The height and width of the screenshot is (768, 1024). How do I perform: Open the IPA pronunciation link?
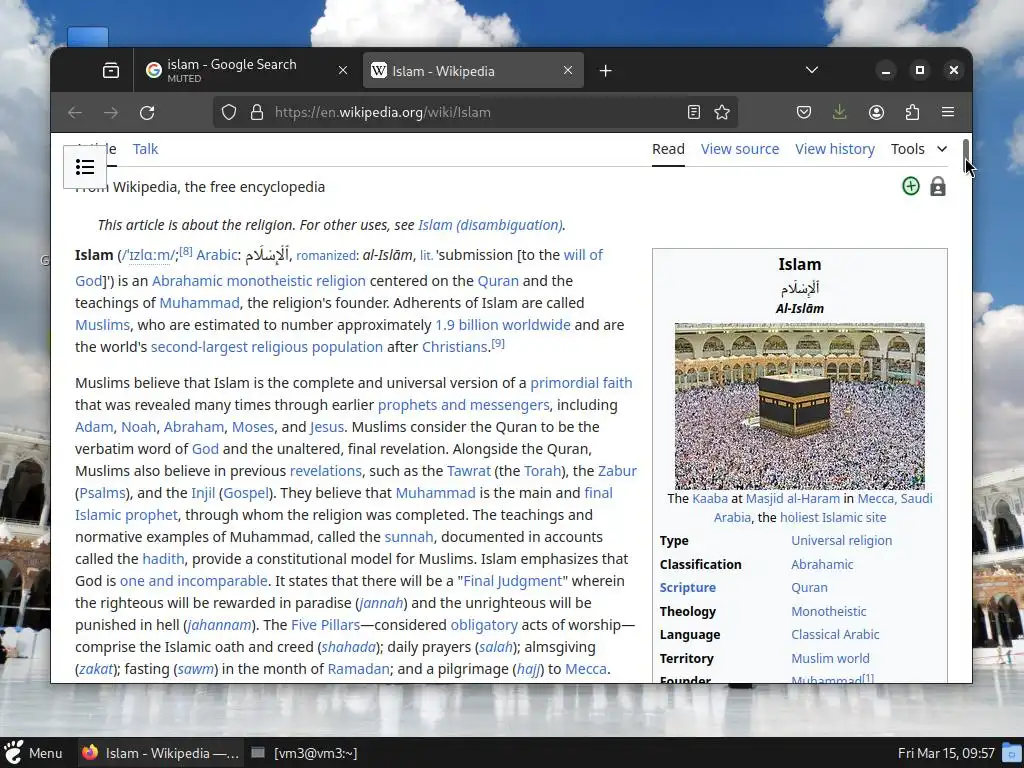[x=149, y=255]
